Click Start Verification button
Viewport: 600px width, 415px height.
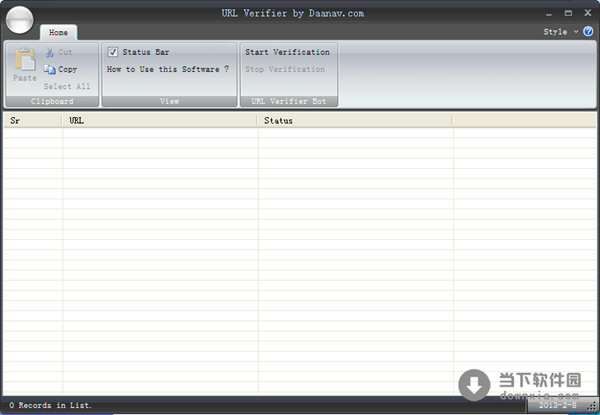(x=287, y=52)
